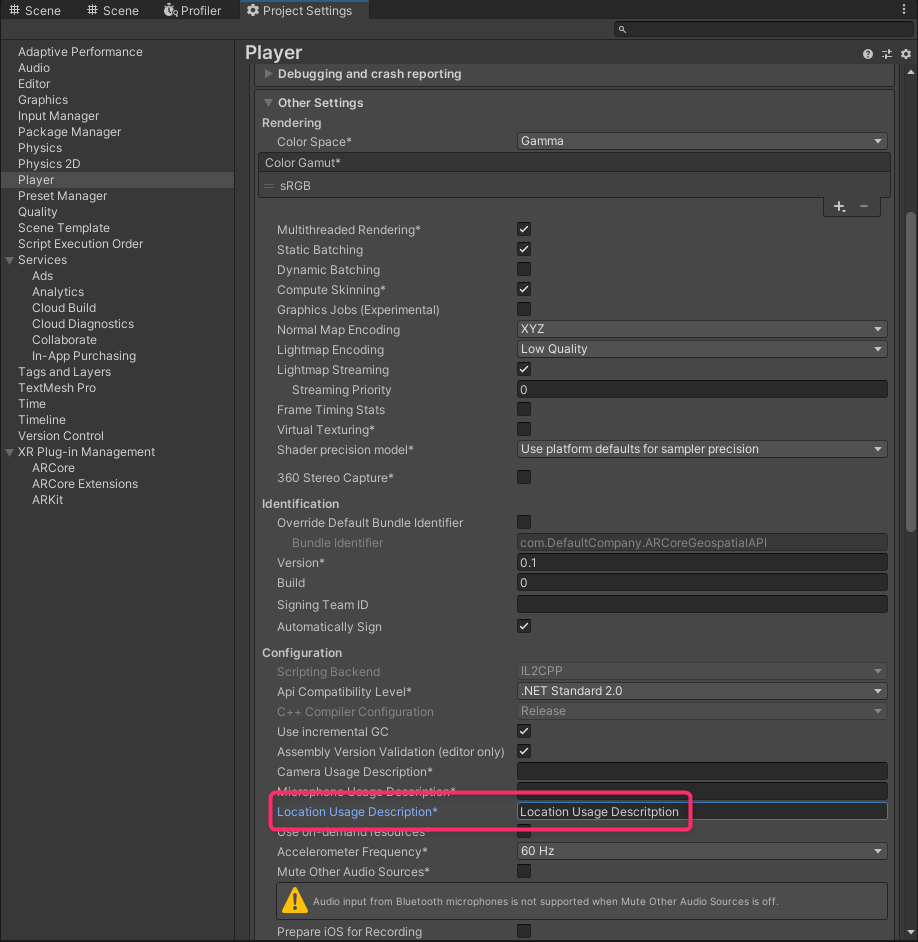Disable Multithreaded Rendering checkbox
The width and height of the screenshot is (918, 942).
coord(524,230)
